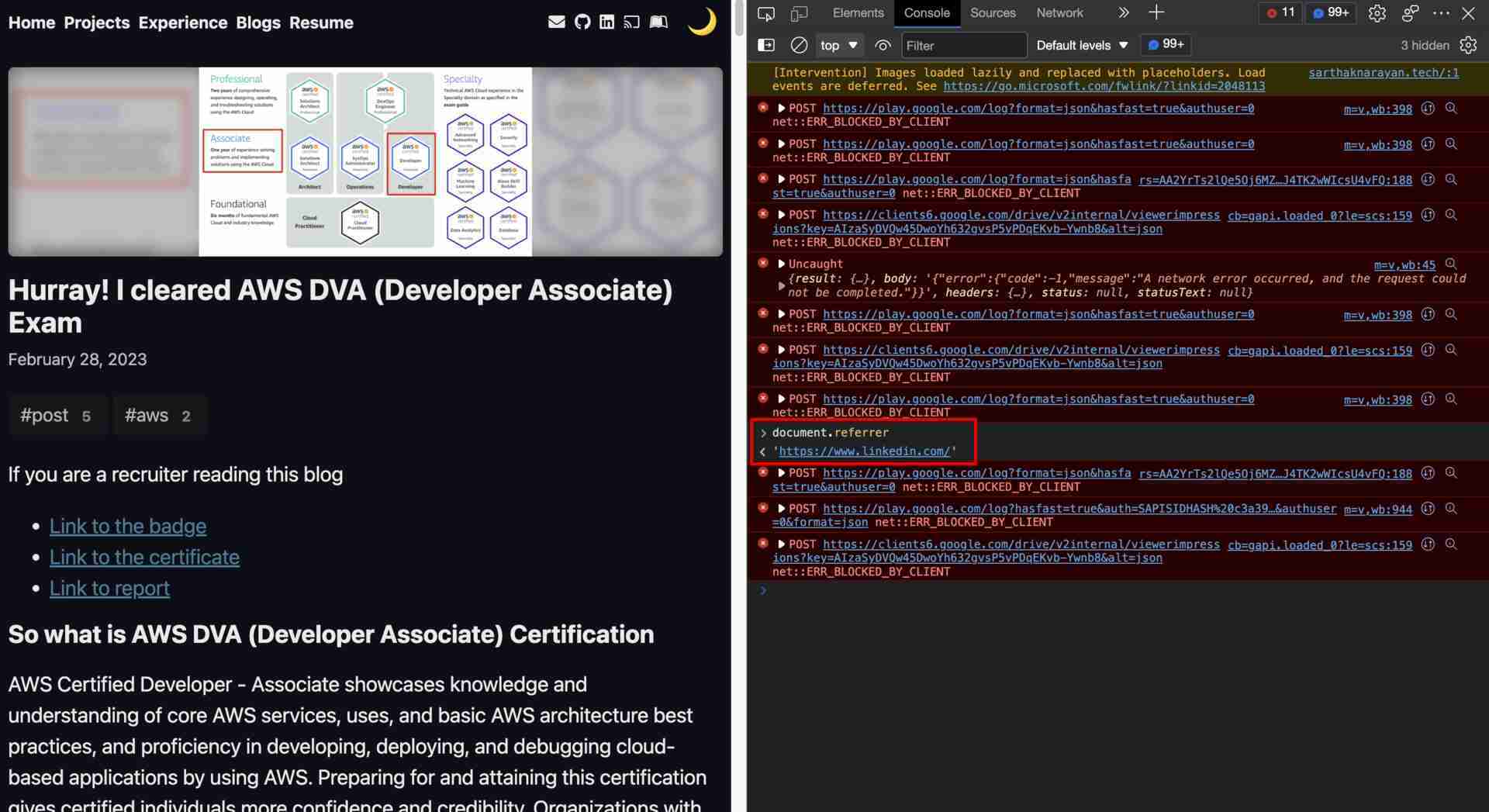Open the Experience page

click(183, 22)
